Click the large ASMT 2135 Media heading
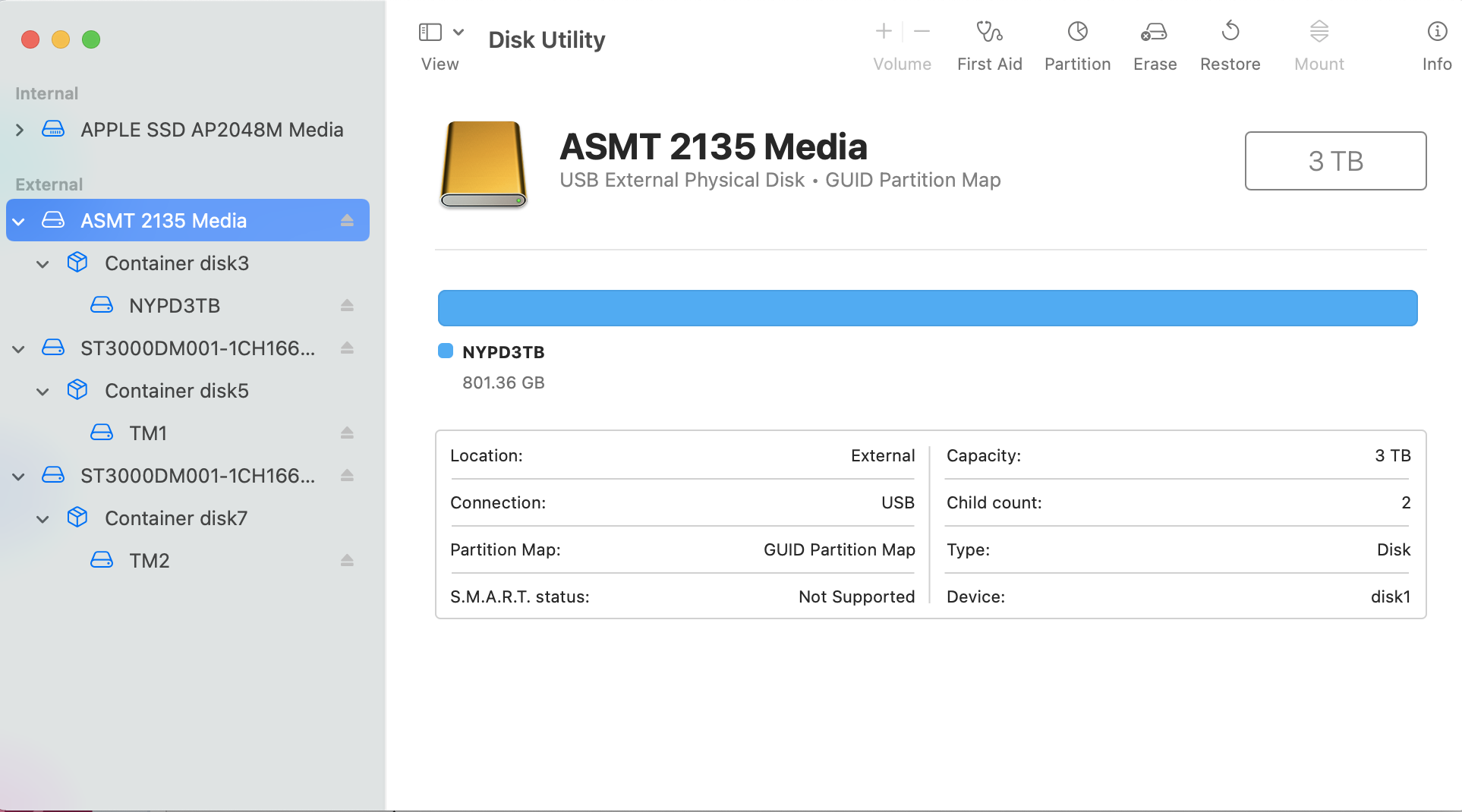 click(714, 146)
